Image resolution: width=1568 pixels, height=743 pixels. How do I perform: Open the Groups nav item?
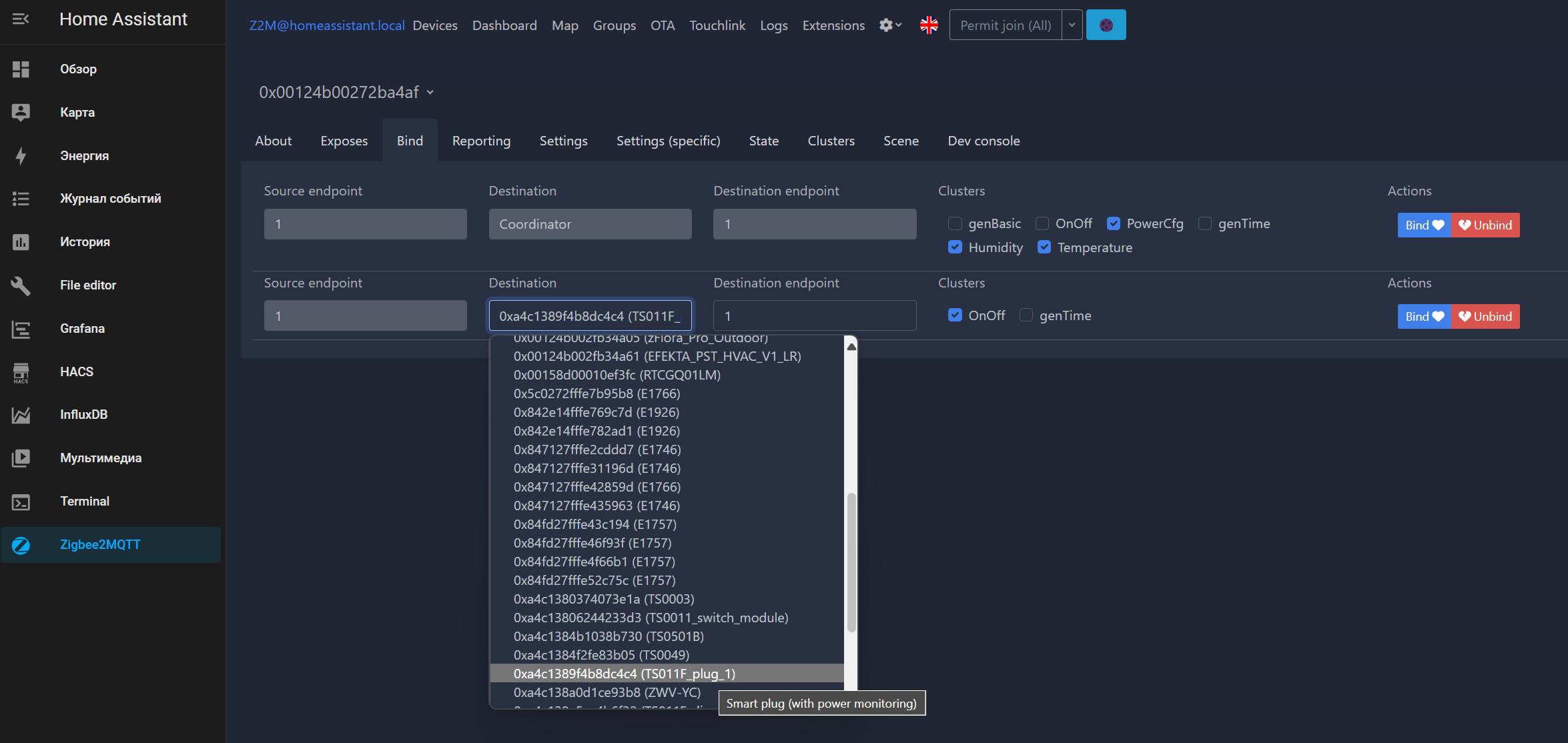click(615, 25)
